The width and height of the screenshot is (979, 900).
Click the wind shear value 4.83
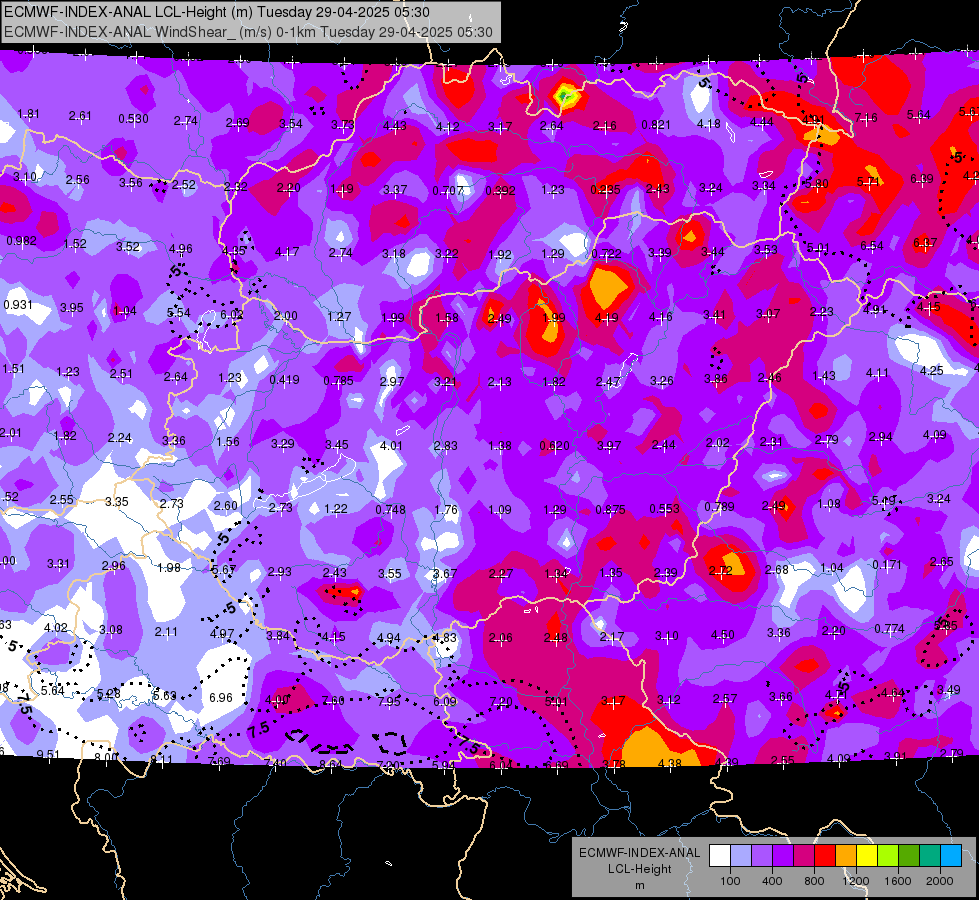pos(445,638)
